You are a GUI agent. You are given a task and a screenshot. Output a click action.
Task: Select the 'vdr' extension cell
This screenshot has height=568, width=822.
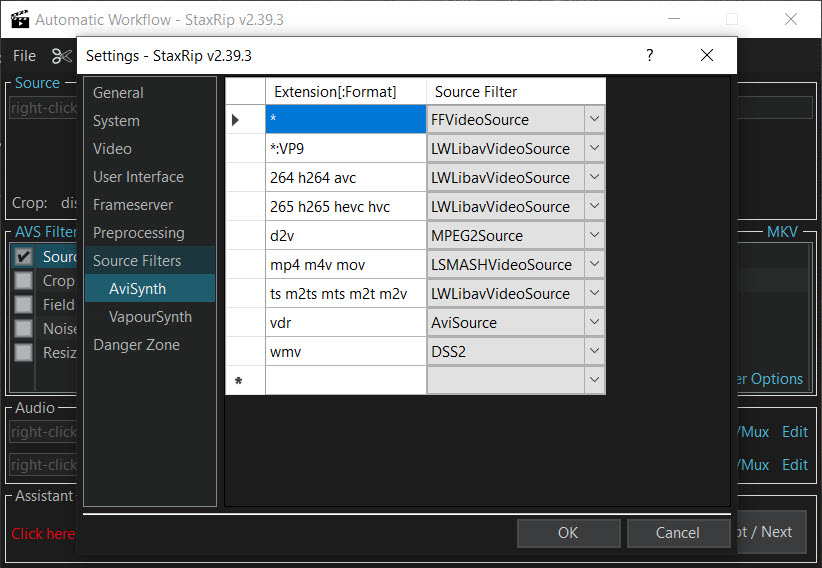345,322
